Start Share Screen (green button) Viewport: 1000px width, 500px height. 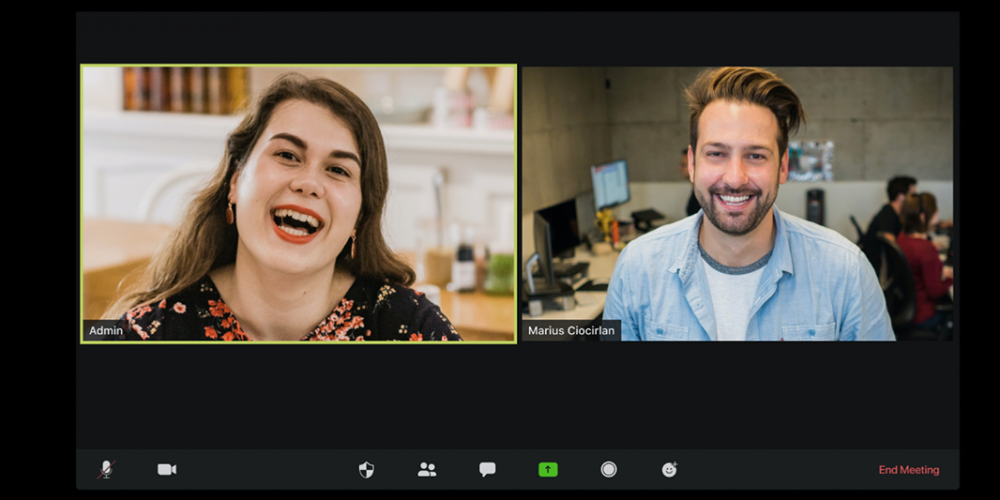(x=548, y=470)
